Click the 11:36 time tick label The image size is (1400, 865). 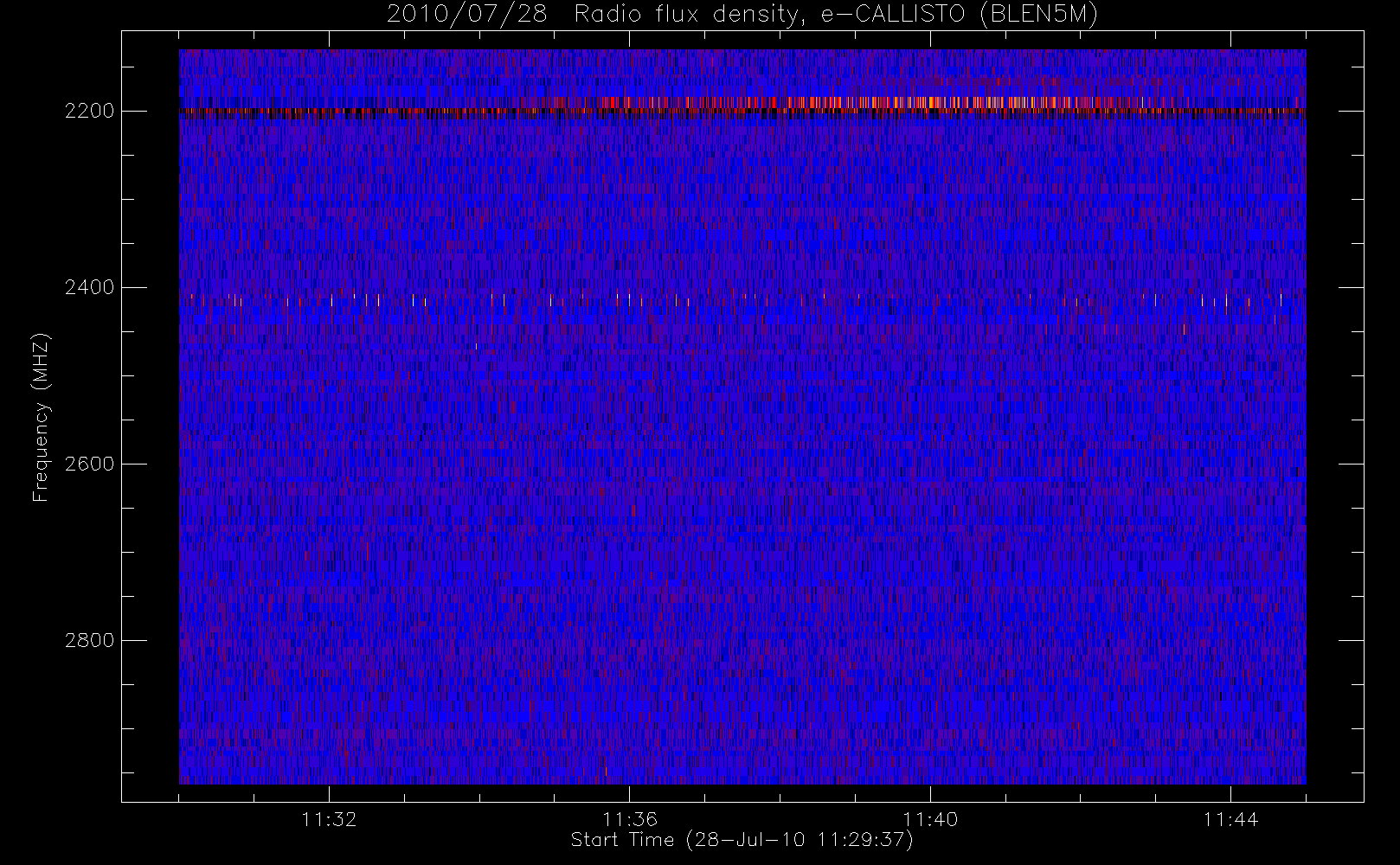[x=630, y=818]
